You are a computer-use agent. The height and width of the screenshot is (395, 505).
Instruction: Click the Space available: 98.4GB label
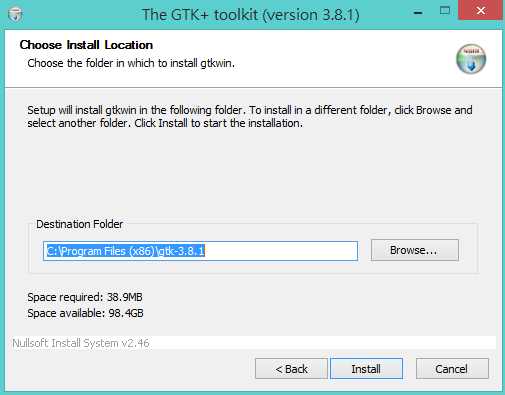[x=85, y=313]
